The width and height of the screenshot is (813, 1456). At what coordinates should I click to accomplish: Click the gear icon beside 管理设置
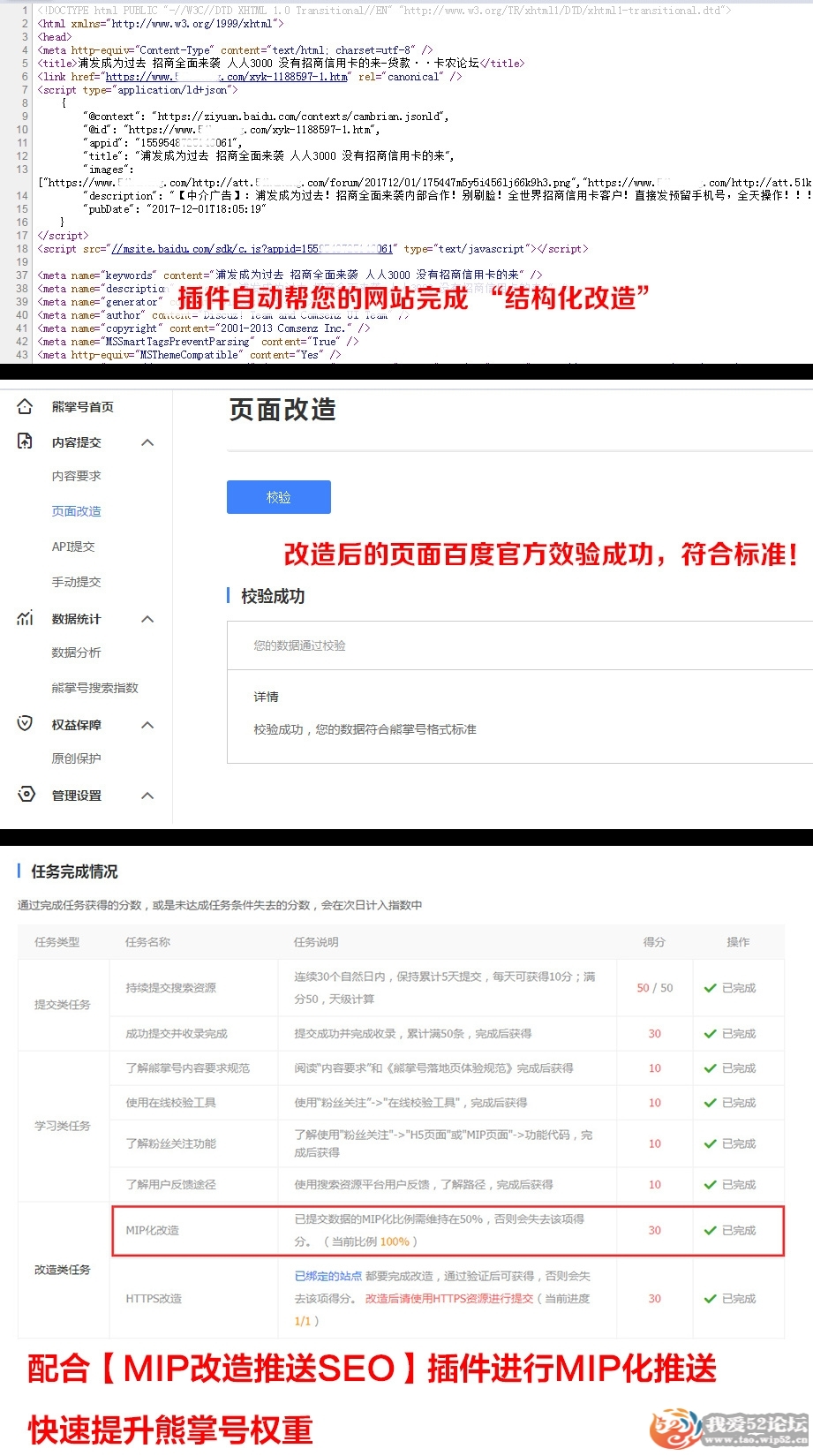coord(26,794)
